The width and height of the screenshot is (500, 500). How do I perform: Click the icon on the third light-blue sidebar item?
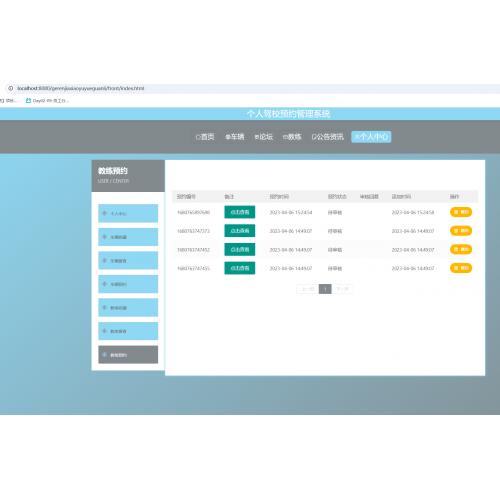[x=104, y=260]
